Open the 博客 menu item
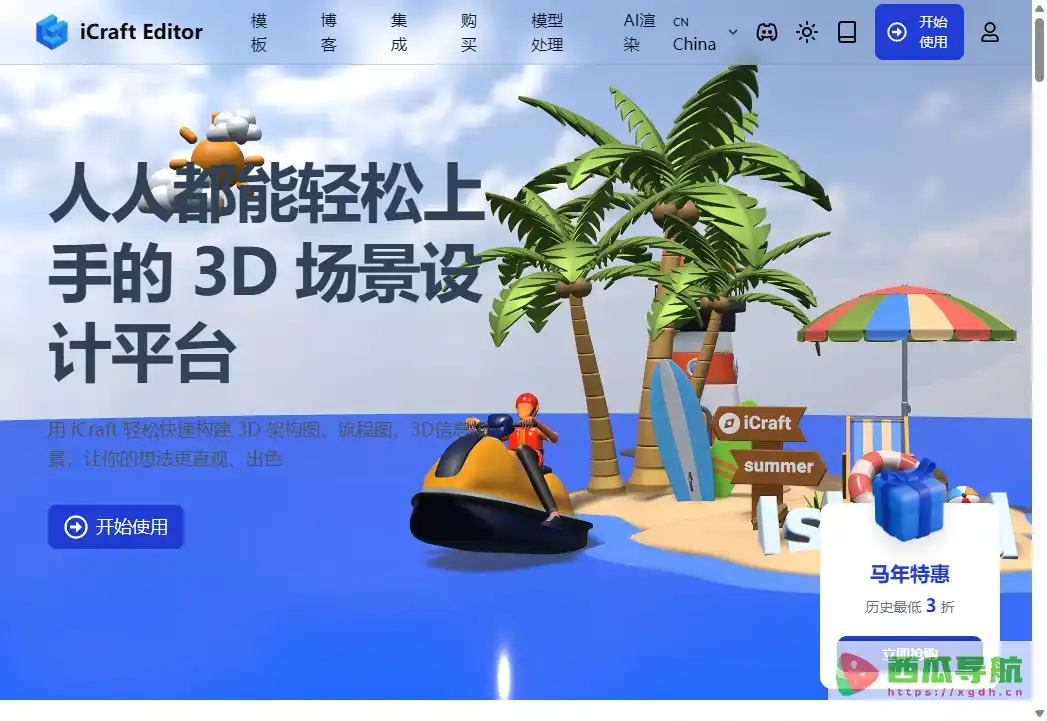1047x721 pixels. click(329, 32)
